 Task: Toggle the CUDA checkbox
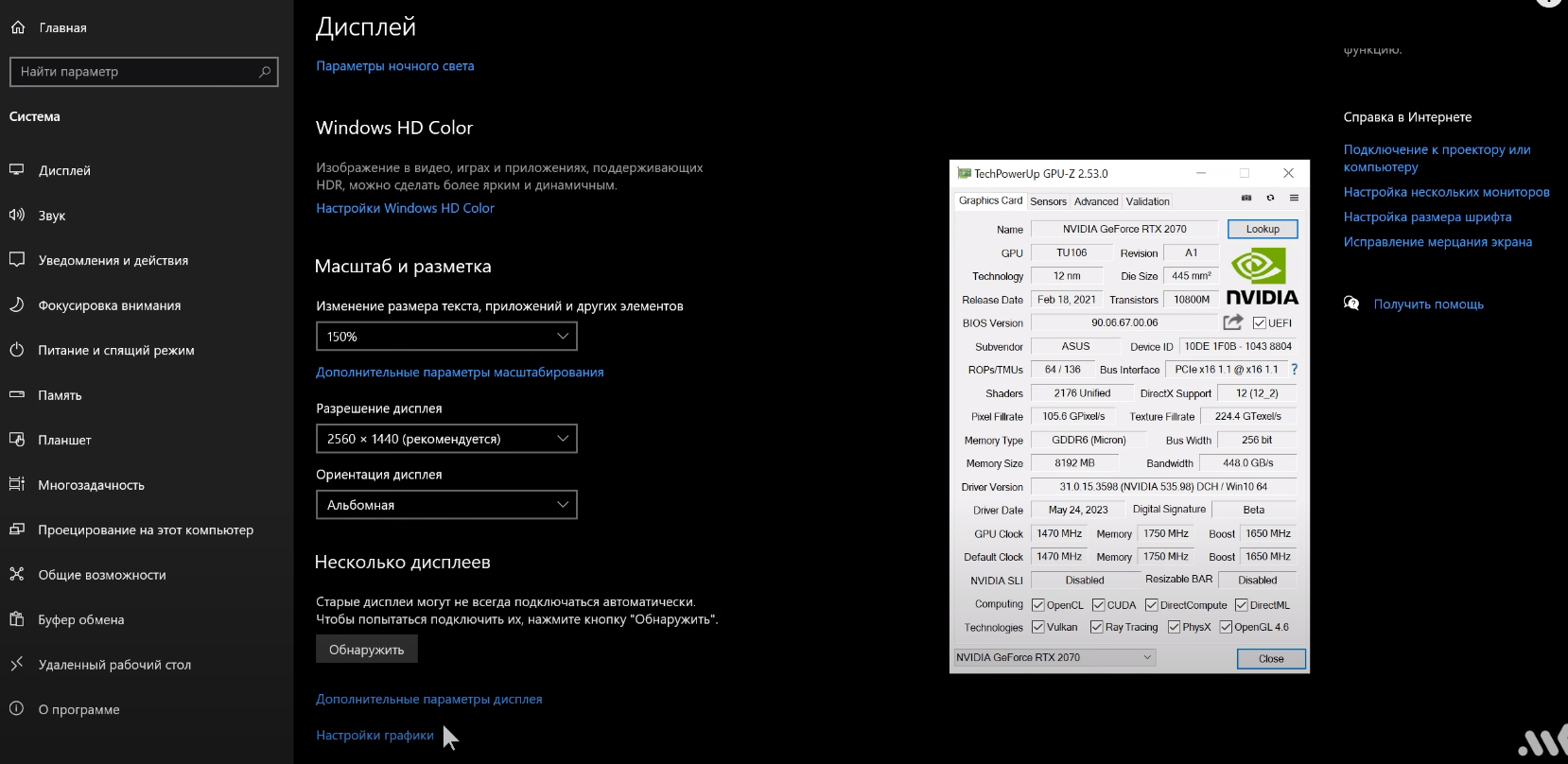click(1098, 605)
